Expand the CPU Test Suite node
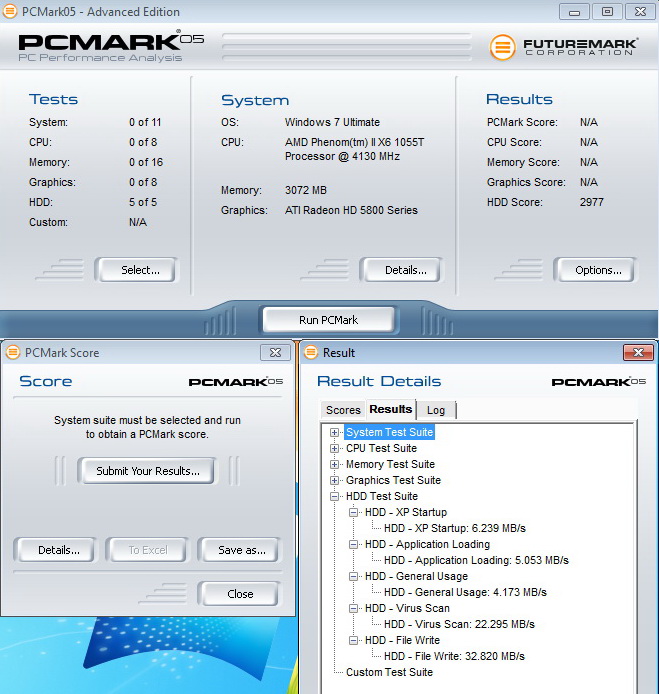Image resolution: width=659 pixels, height=694 pixels. tap(335, 448)
